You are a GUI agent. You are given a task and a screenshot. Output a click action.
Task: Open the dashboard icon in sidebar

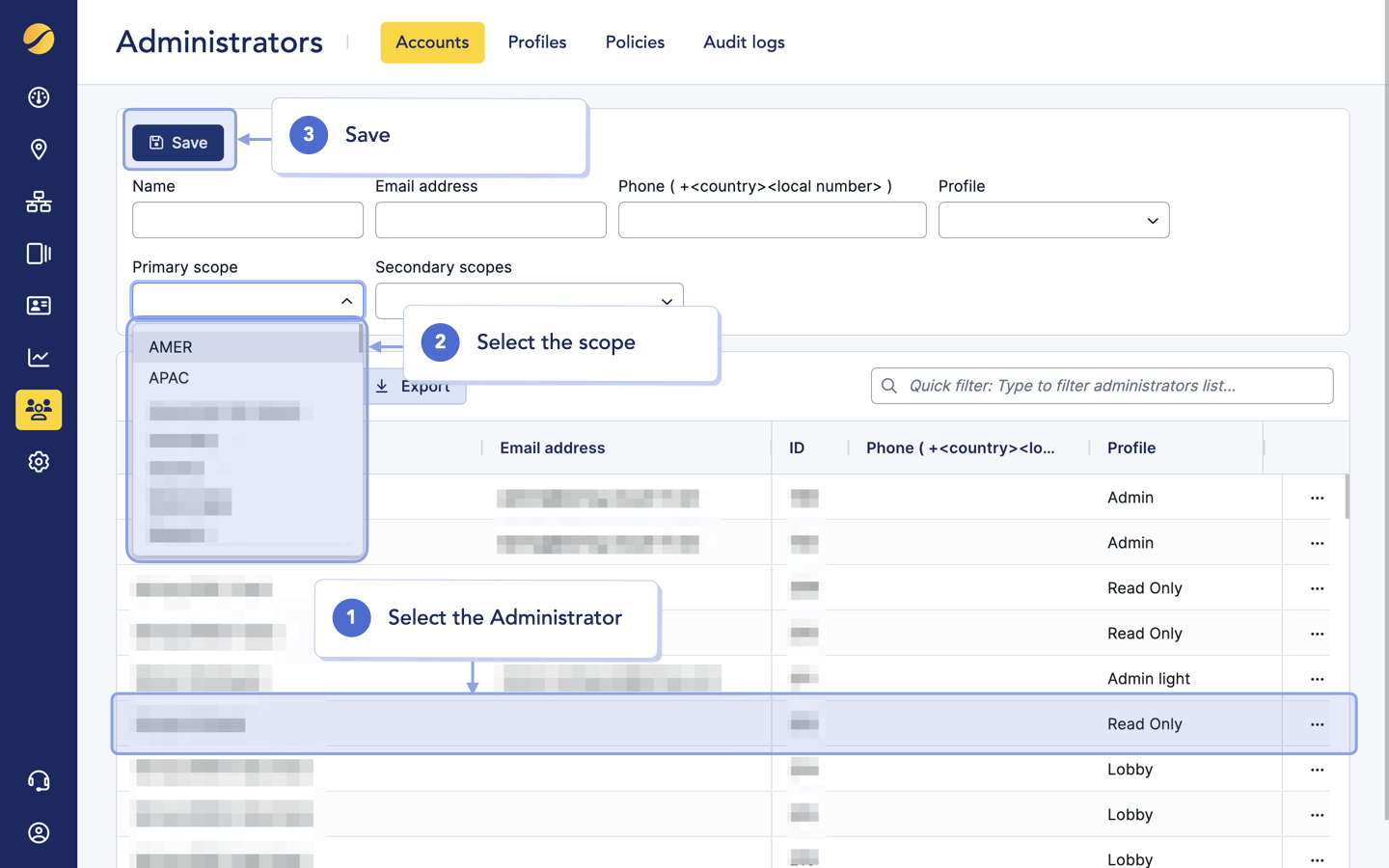click(x=39, y=97)
